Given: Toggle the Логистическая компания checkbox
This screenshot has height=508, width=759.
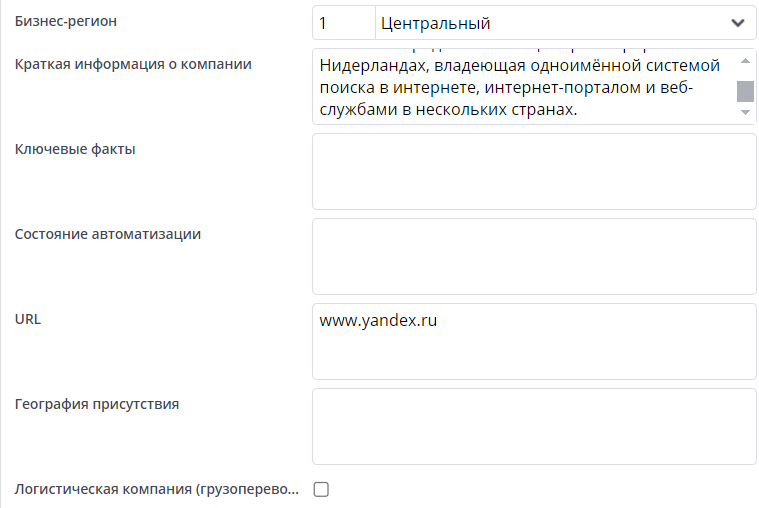Looking at the screenshot, I should (x=322, y=489).
